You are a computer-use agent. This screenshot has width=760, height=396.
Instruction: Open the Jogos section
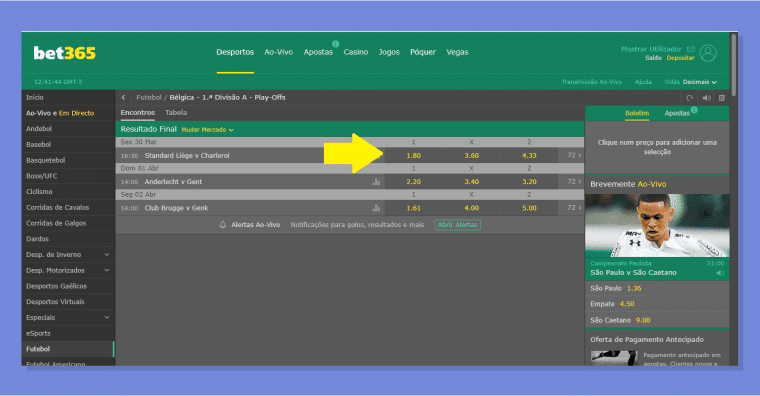(389, 52)
